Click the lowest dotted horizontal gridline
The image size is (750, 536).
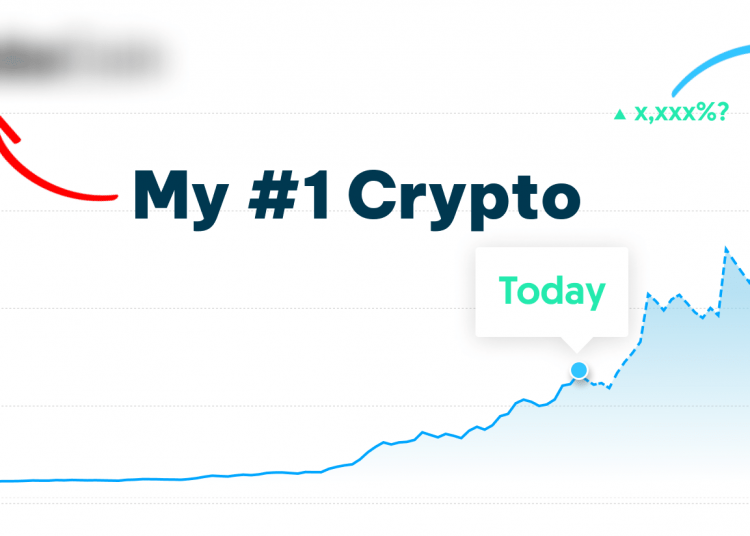point(375,503)
